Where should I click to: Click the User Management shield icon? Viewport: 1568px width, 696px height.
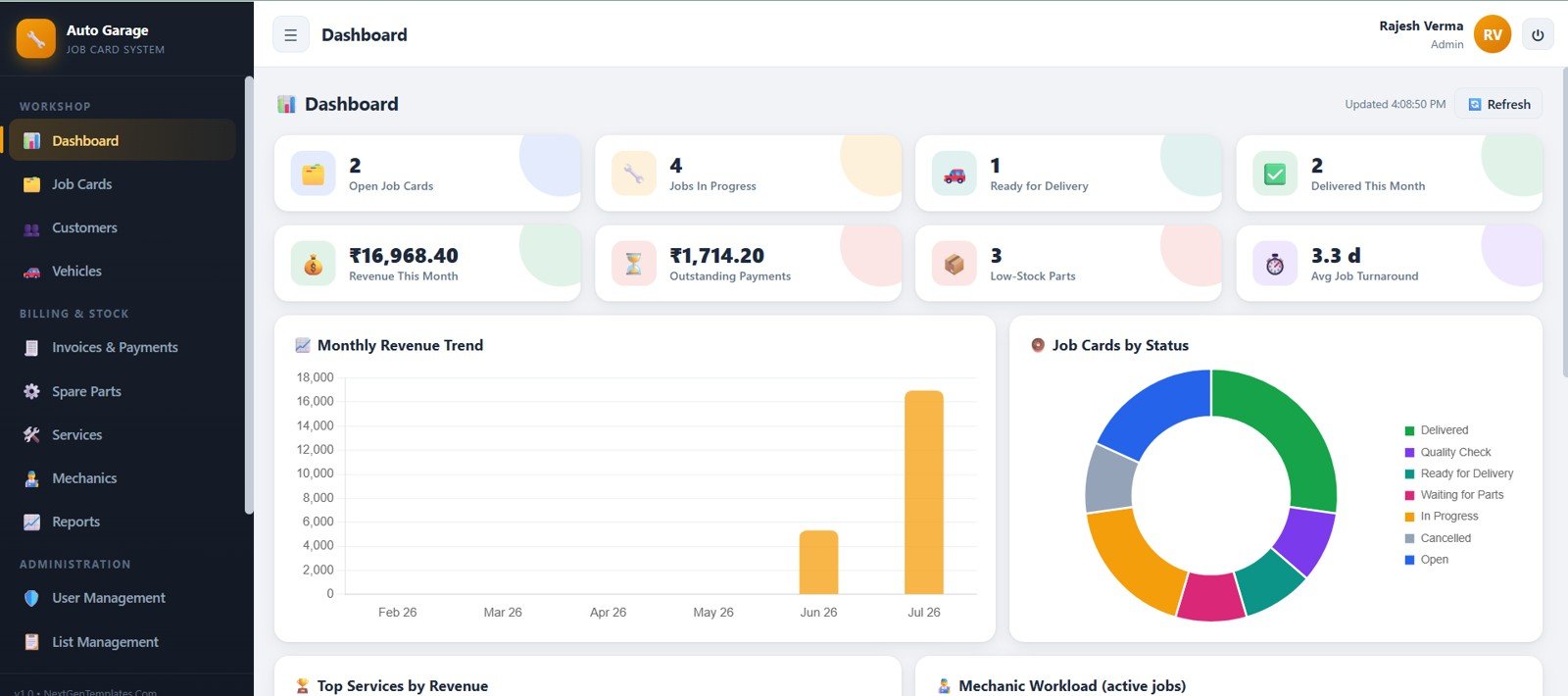point(31,598)
